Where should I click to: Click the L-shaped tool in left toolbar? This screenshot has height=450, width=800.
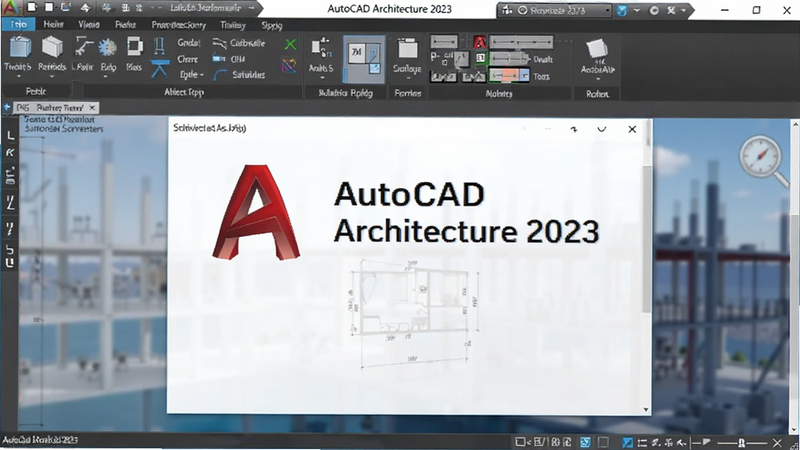click(10, 135)
